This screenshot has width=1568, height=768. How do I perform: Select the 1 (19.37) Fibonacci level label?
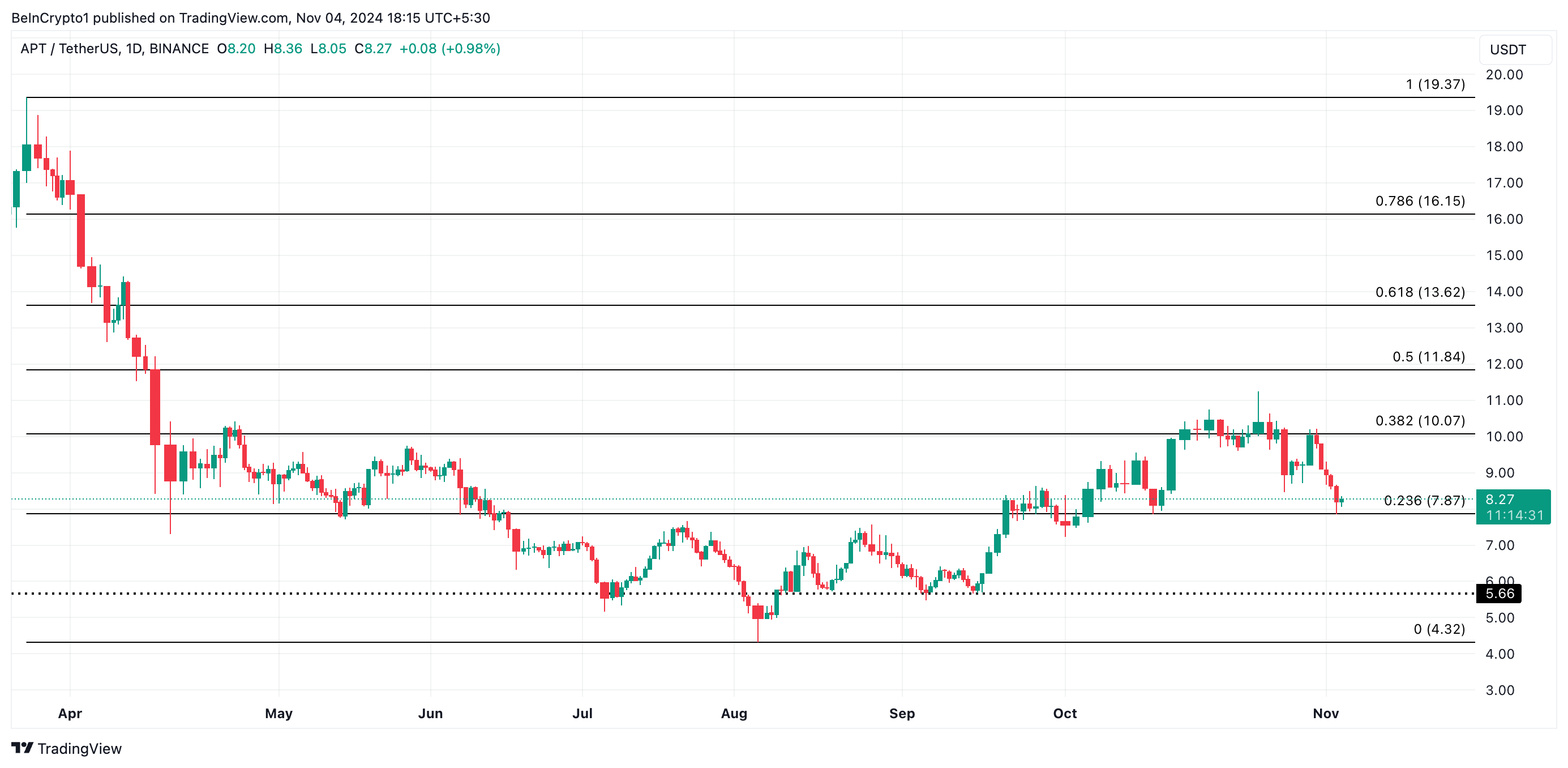click(1435, 84)
